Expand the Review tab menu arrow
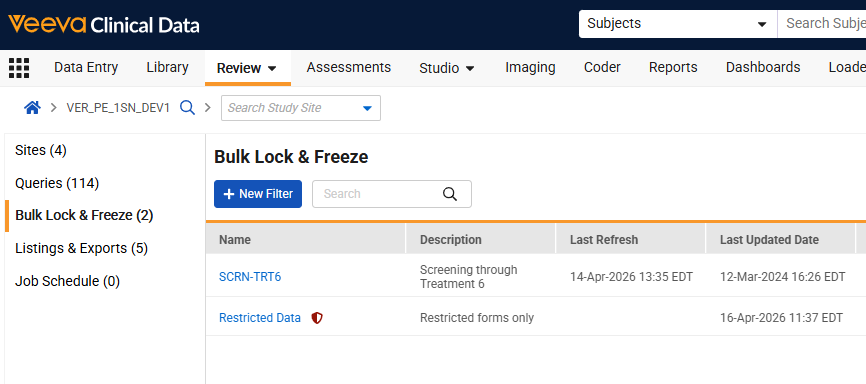 coord(272,69)
